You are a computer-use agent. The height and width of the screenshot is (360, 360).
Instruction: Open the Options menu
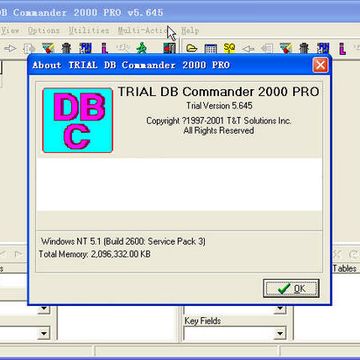click(44, 31)
